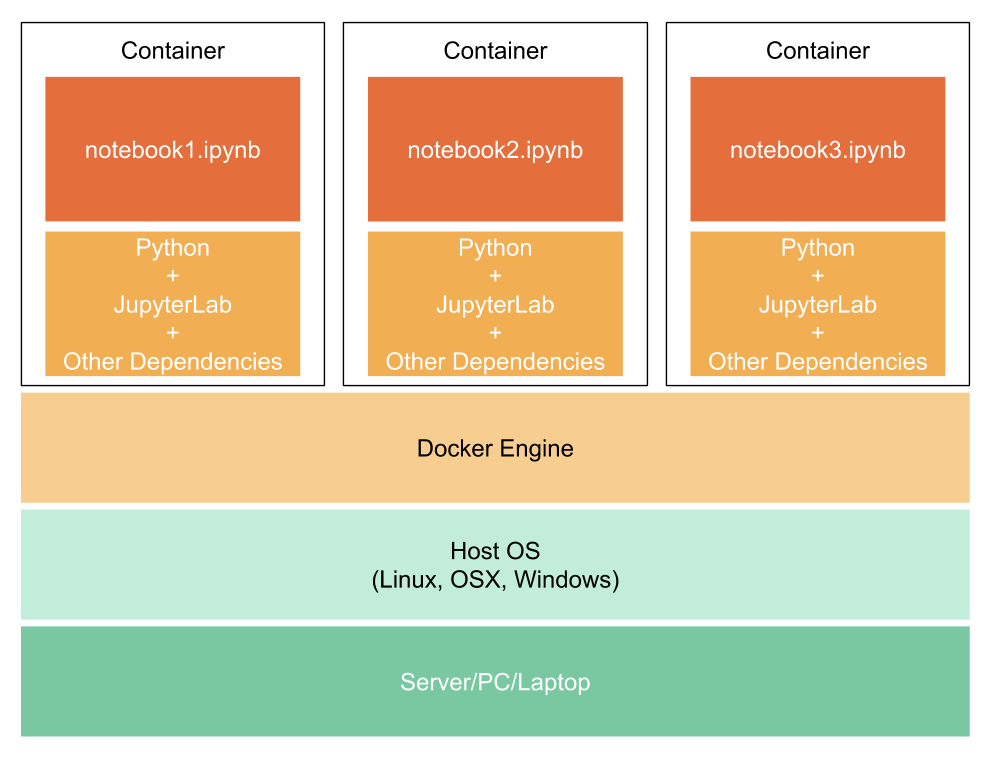
Task: Select the notebook1.ipynb block
Action: tap(172, 148)
